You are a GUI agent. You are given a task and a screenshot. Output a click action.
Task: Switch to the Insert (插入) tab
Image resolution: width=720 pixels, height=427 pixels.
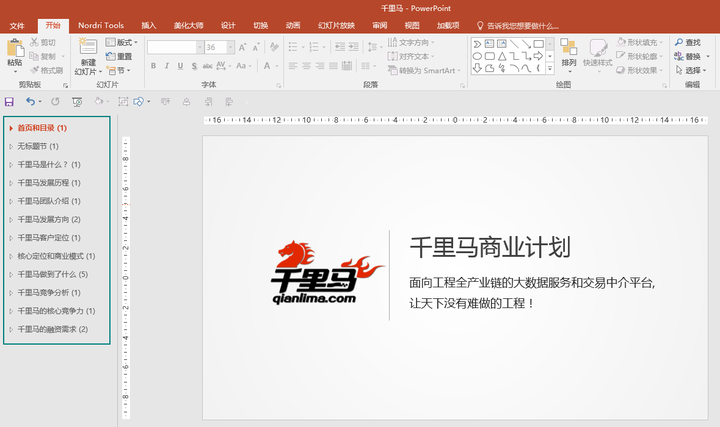[148, 25]
